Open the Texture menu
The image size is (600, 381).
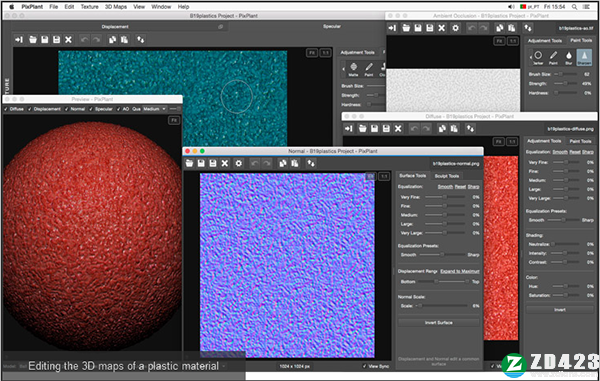89,7
